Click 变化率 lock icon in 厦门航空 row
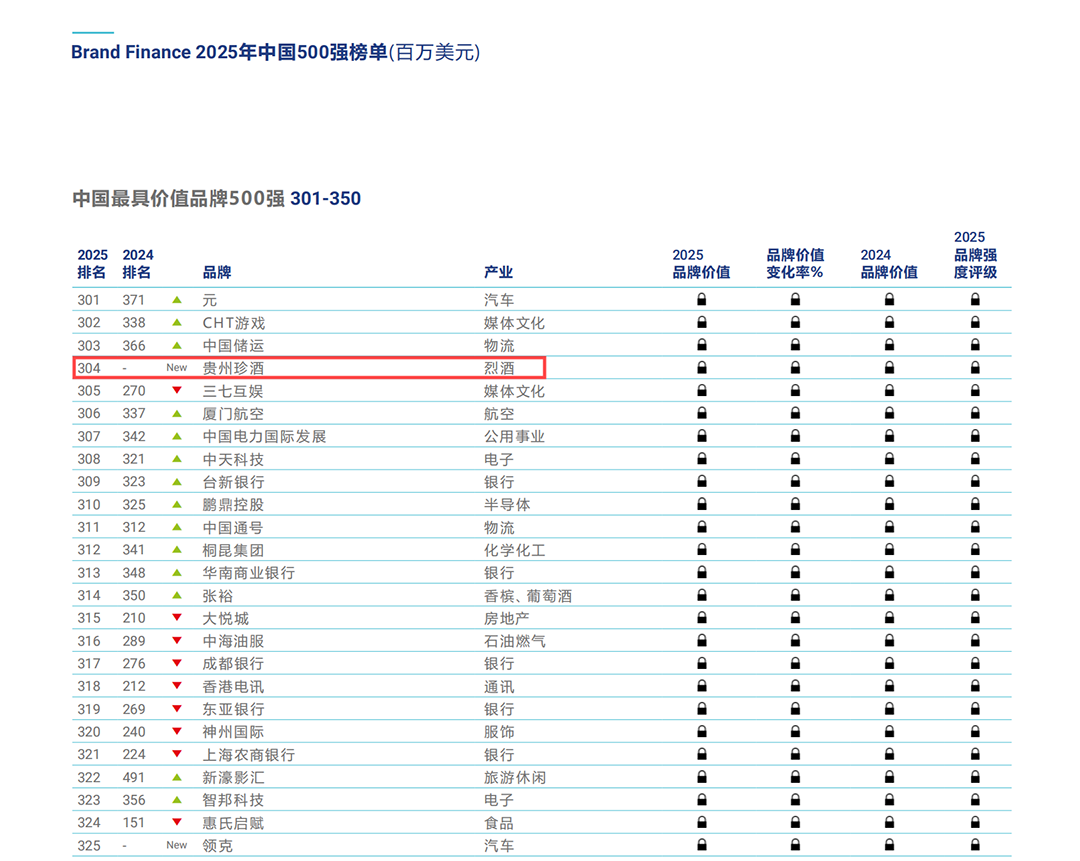 [x=795, y=413]
